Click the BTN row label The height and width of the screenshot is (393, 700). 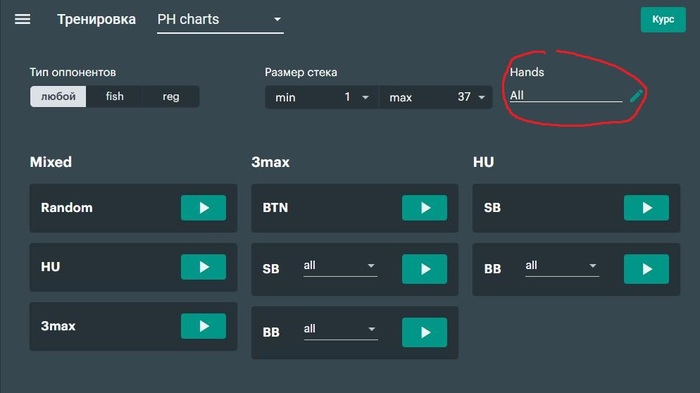(x=275, y=208)
